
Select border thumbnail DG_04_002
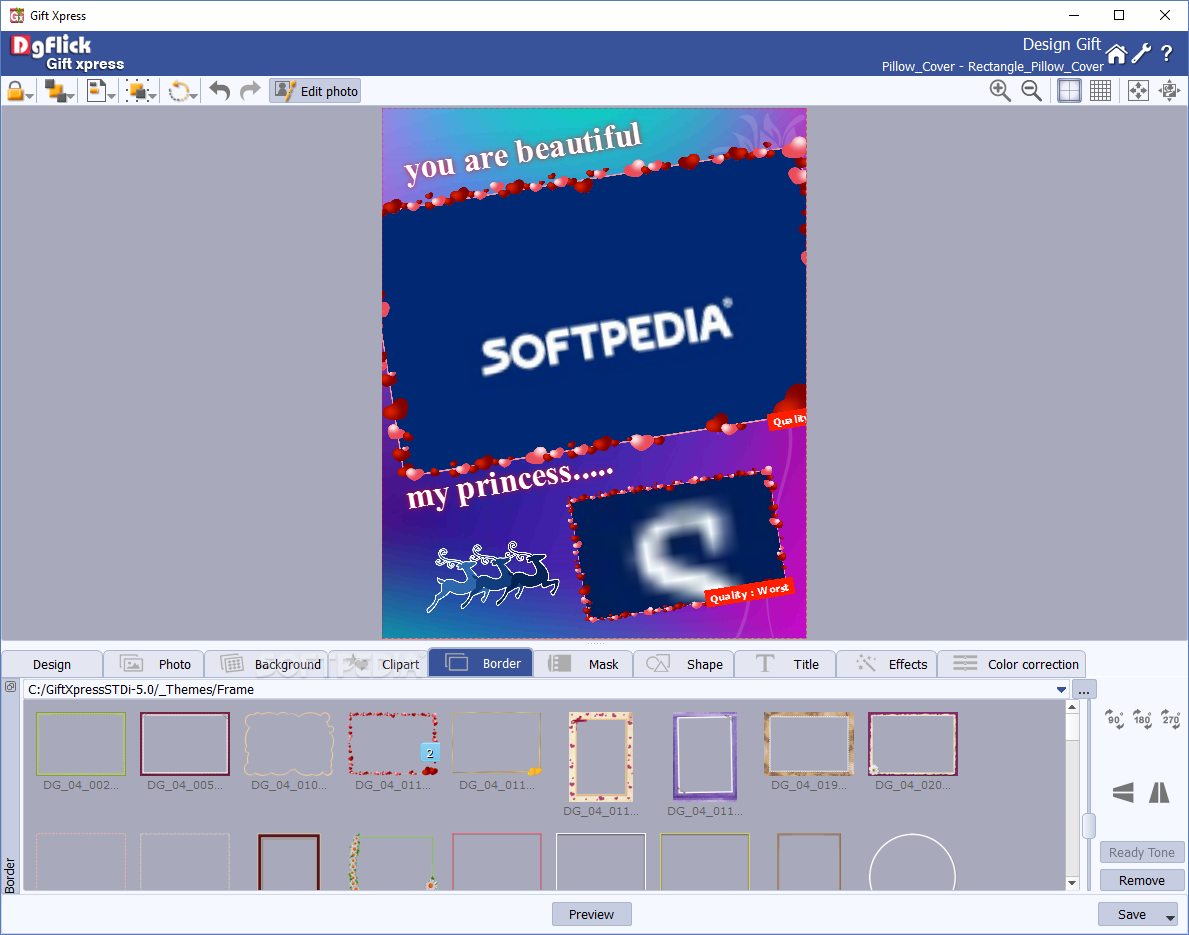tap(80, 744)
